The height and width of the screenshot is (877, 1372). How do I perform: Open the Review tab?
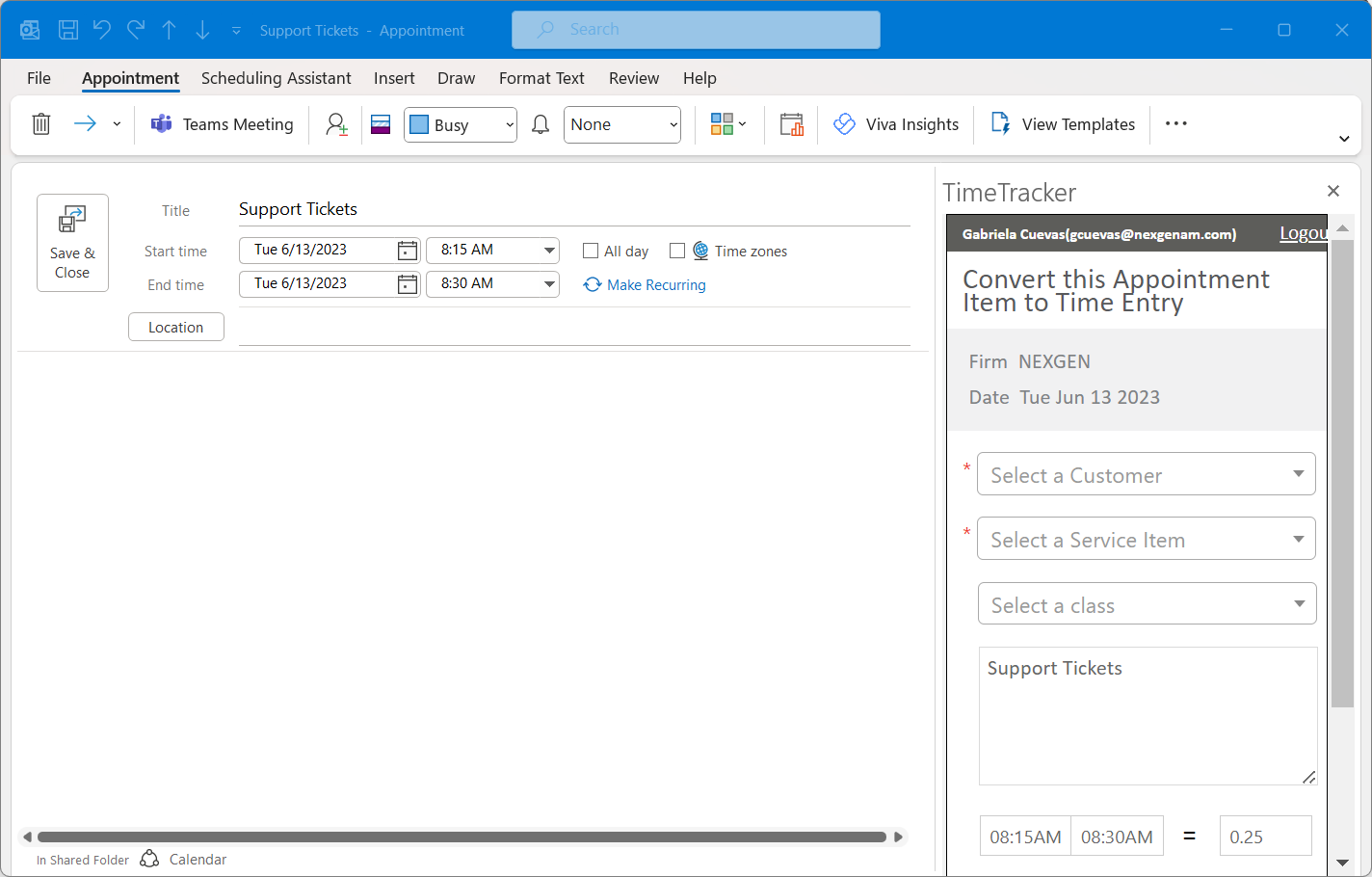[634, 78]
